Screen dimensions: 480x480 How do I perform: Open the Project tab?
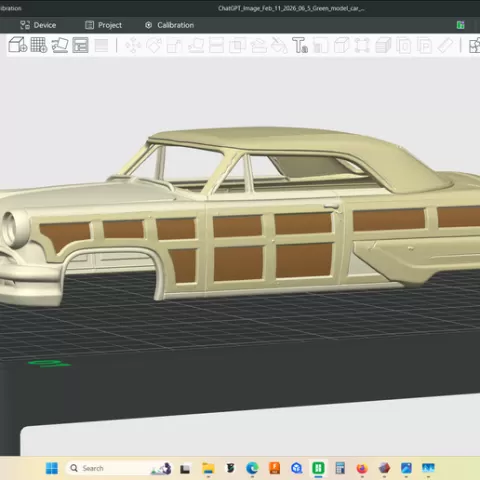(103, 25)
